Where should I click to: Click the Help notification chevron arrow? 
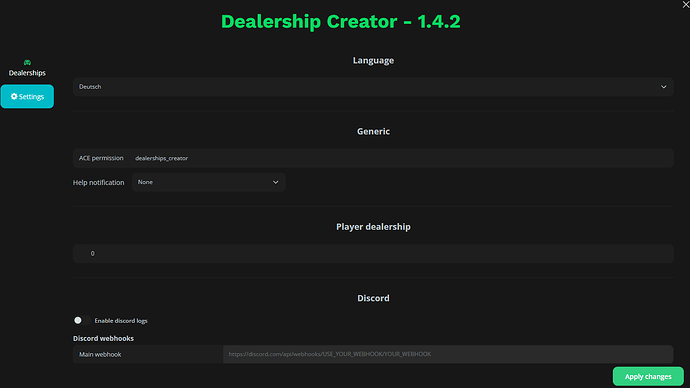(275, 182)
